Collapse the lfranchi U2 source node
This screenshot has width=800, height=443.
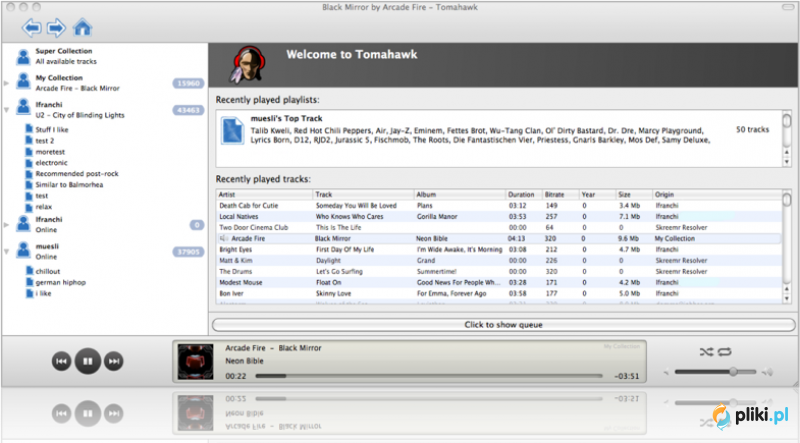(x=6, y=110)
